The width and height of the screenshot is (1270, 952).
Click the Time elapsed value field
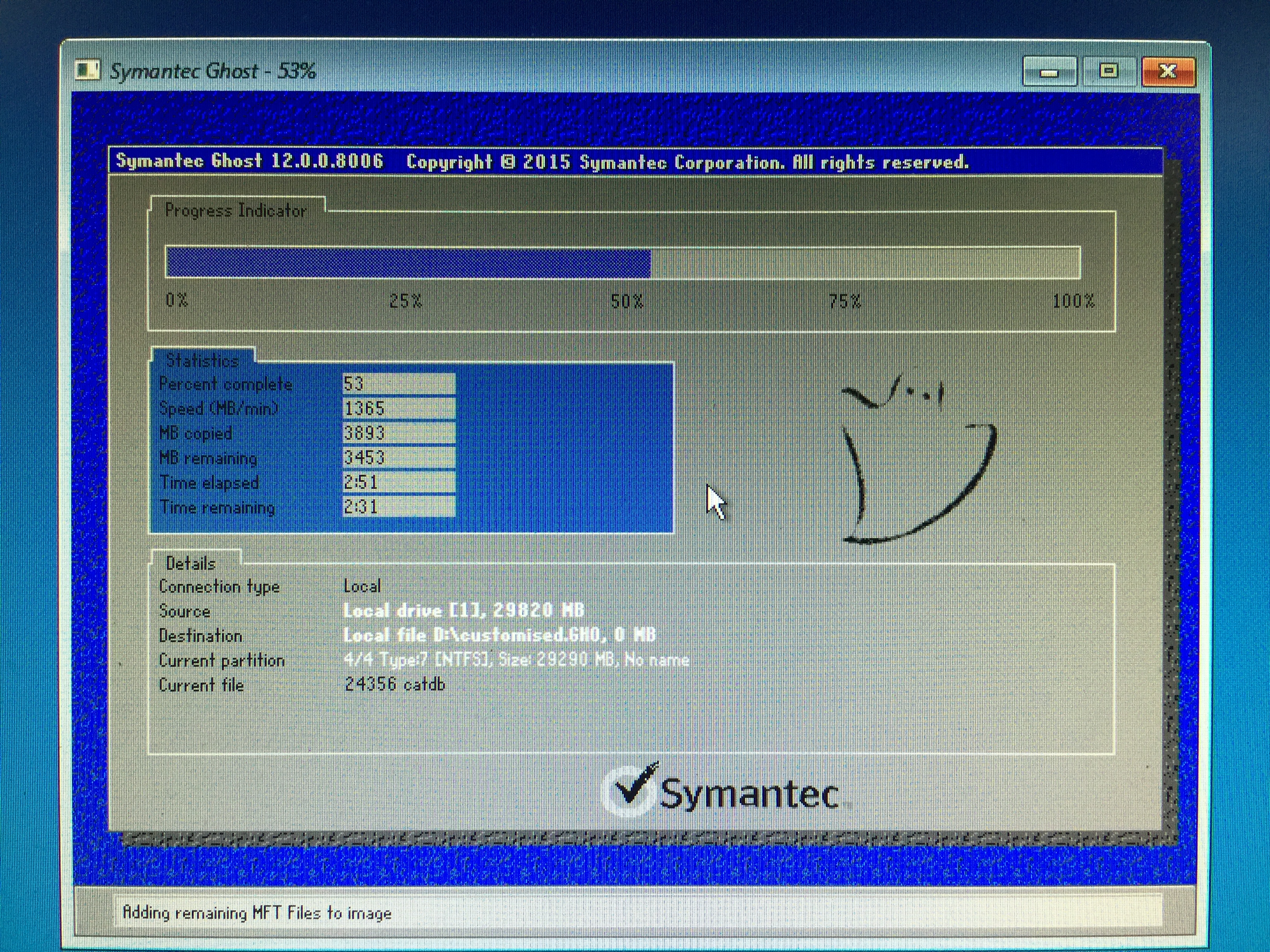point(398,482)
